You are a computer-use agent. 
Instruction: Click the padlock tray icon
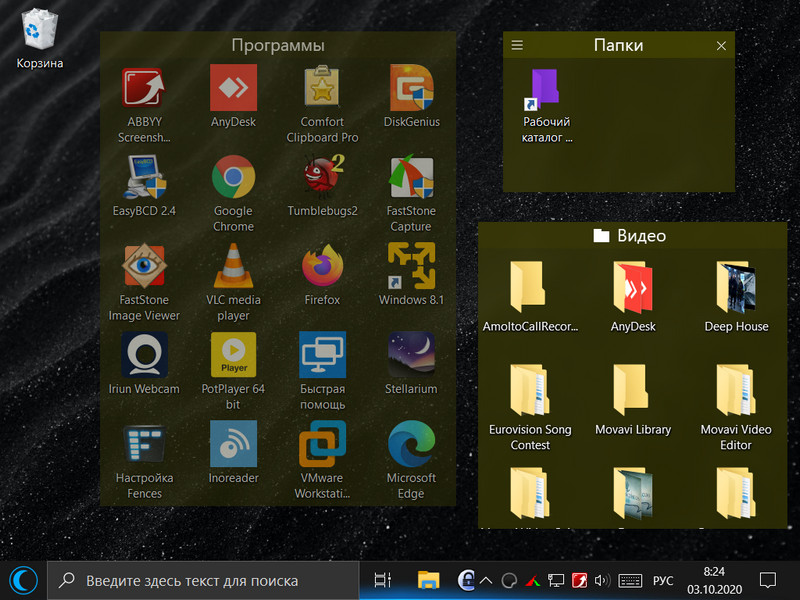tap(466, 580)
